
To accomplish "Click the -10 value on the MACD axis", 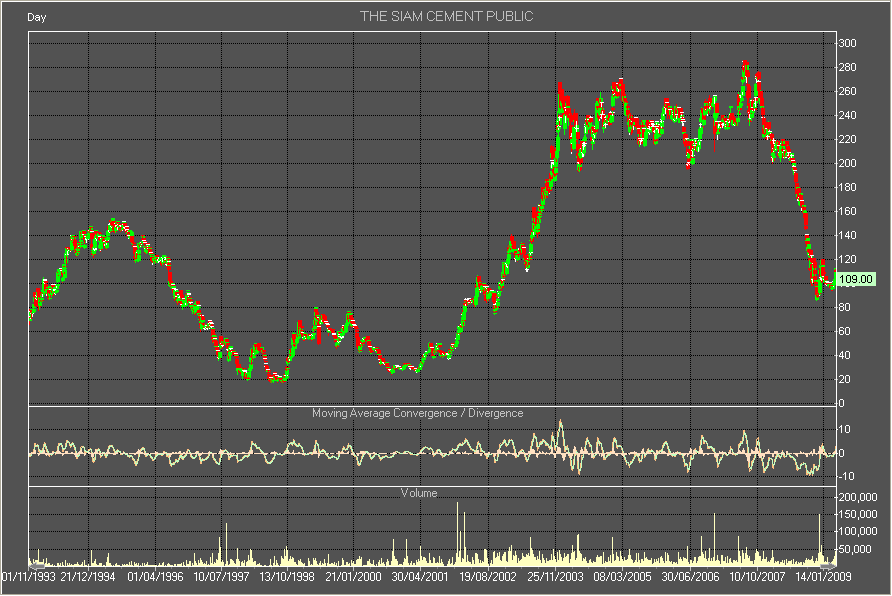I will pos(845,476).
